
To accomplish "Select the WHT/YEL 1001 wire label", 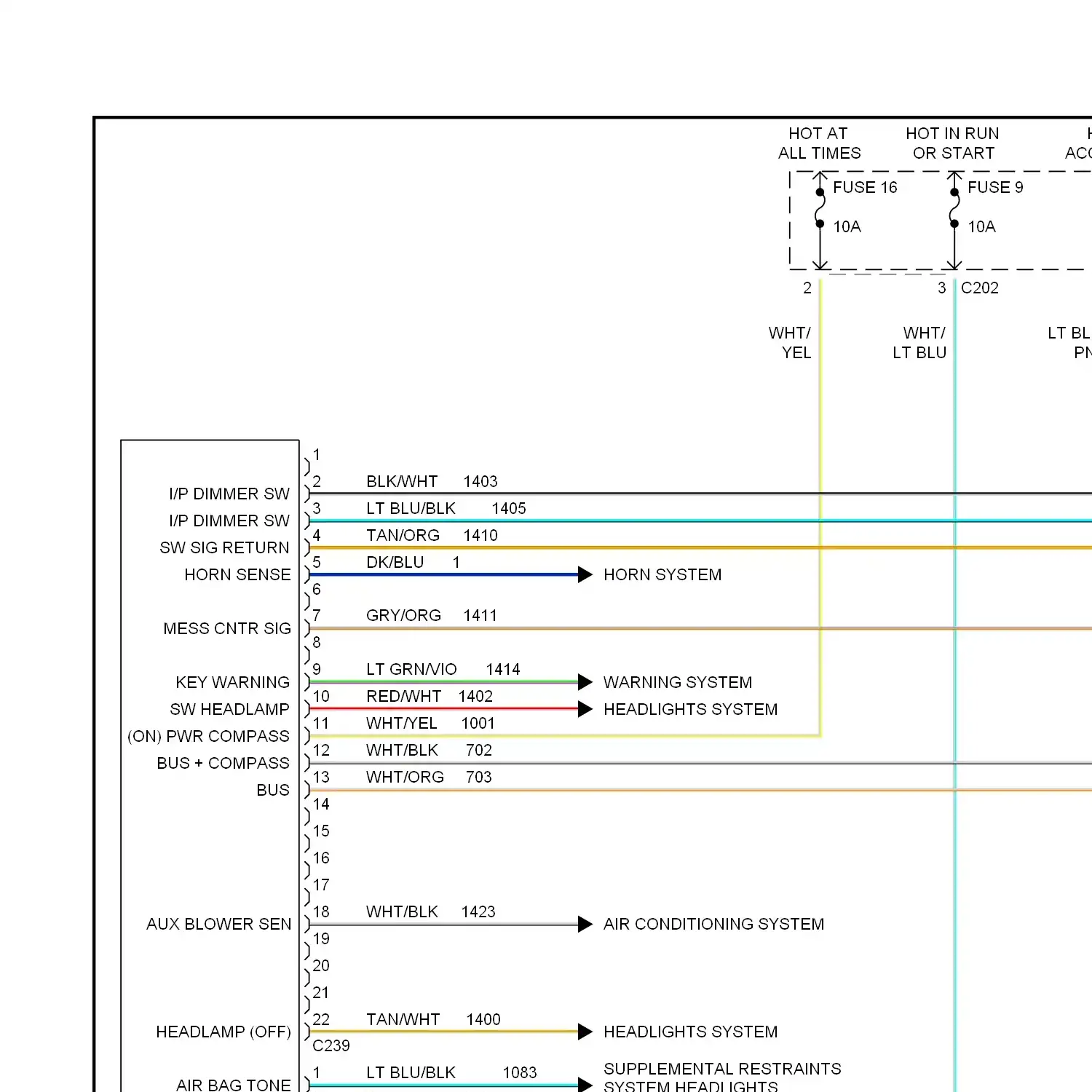I will 430,724.
